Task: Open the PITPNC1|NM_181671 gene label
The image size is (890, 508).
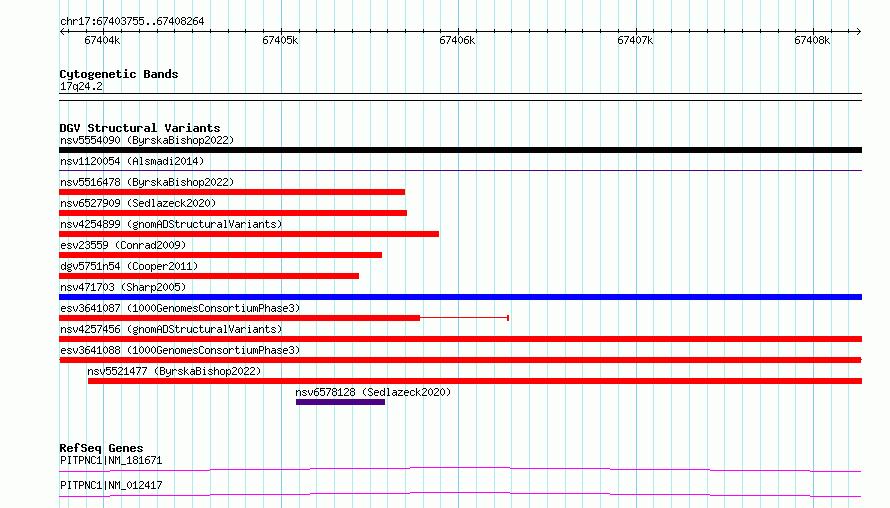Action: pos(111,460)
